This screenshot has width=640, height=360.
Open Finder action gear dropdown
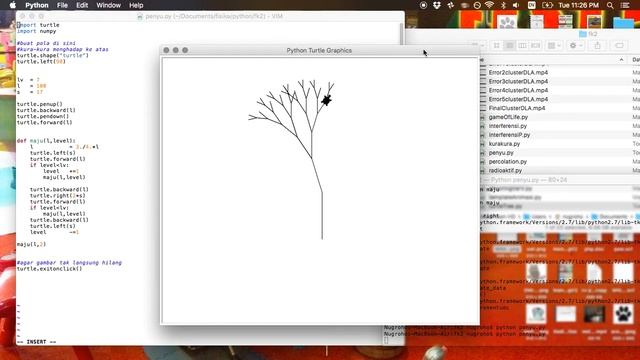click(x=576, y=46)
